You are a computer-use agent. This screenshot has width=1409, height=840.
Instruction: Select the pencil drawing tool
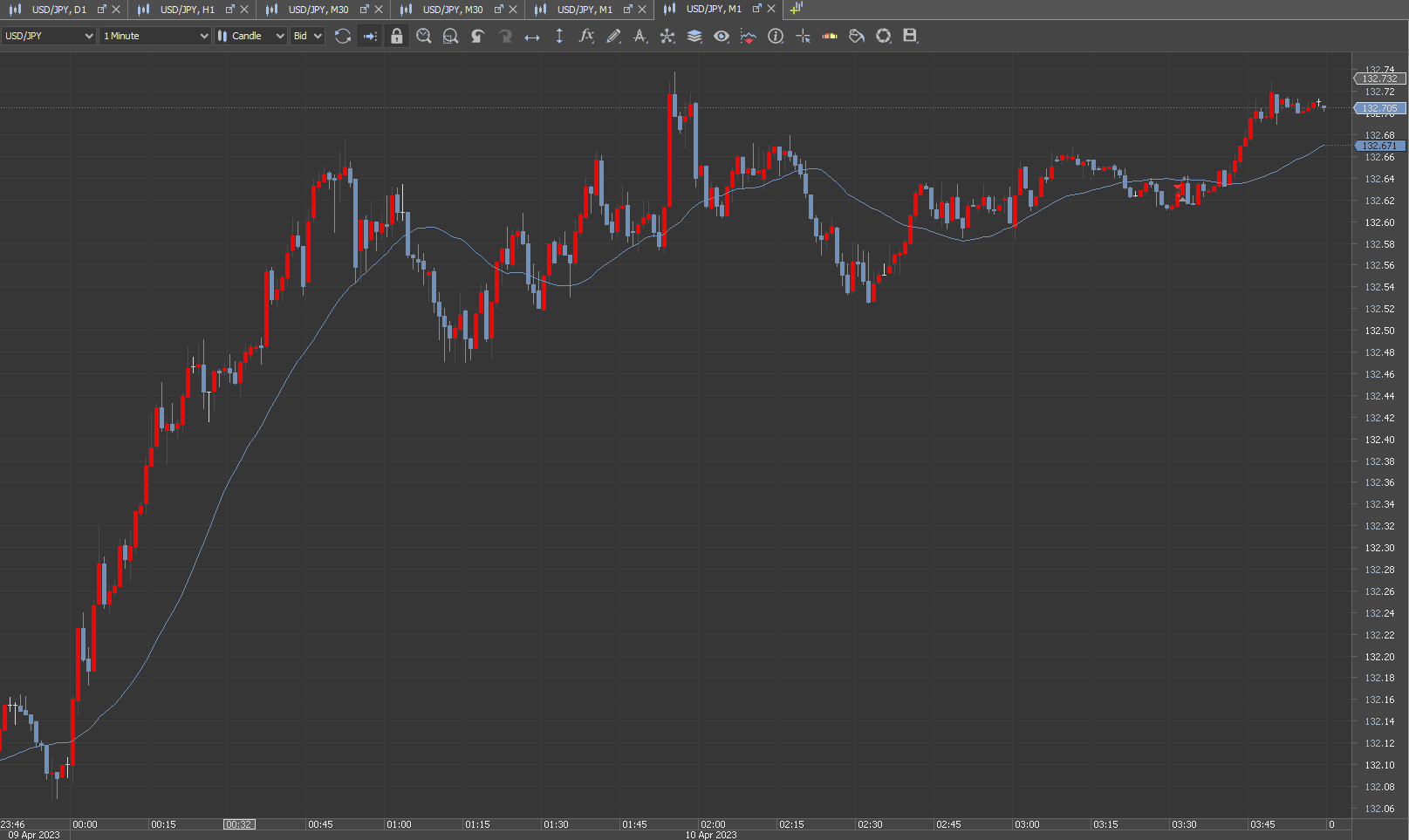click(613, 36)
